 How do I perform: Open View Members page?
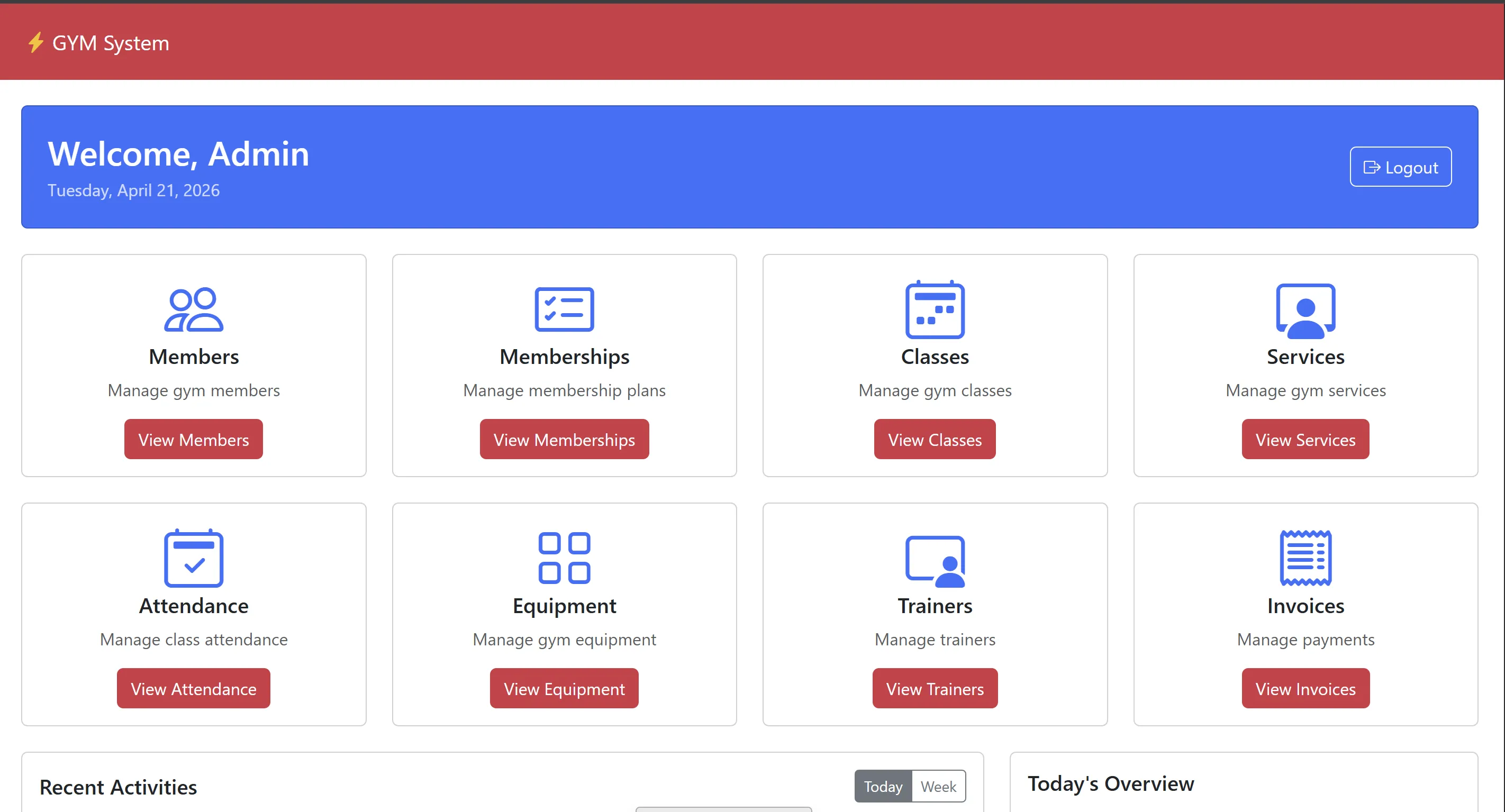193,439
